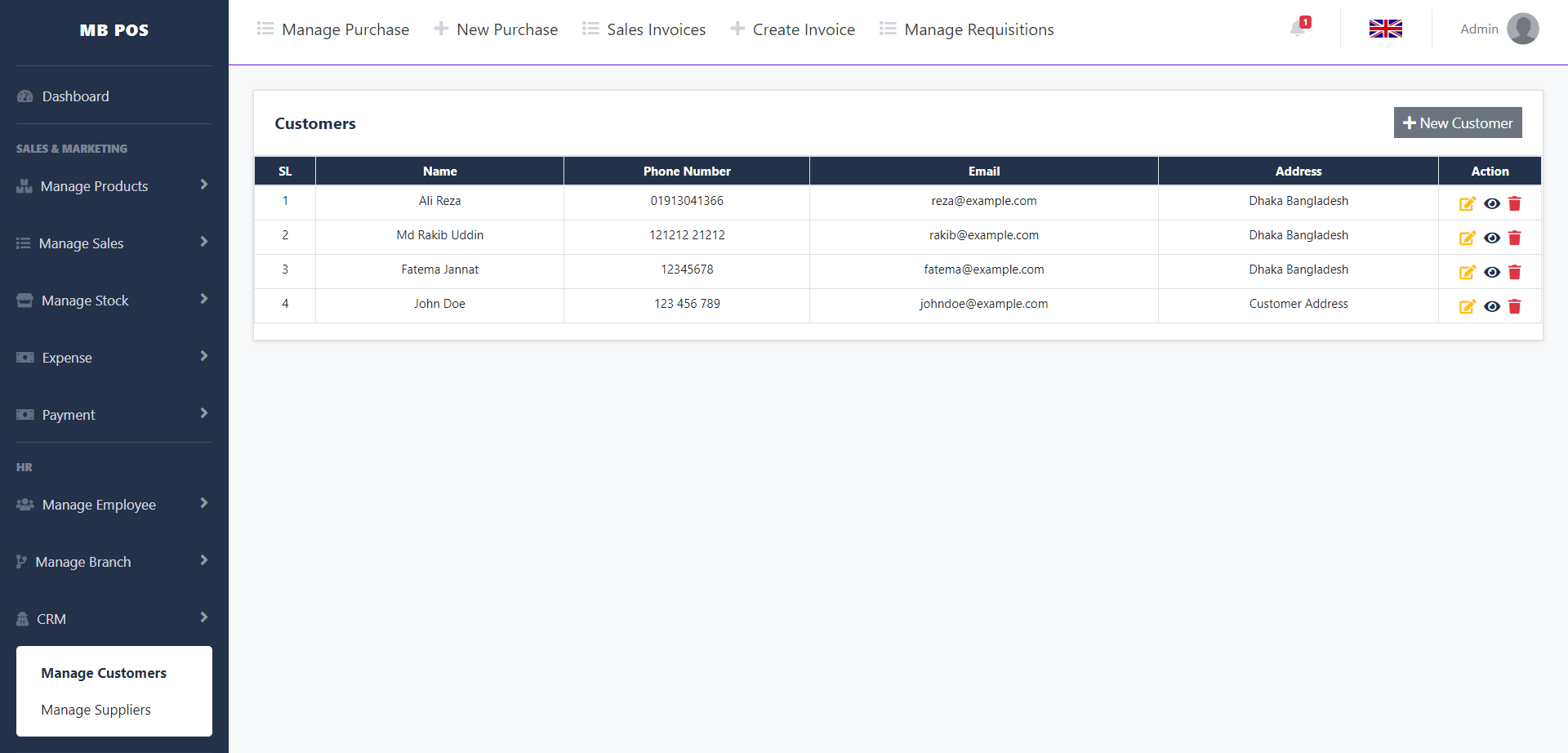The width and height of the screenshot is (1568, 753).
Task: Delete the Ali Reza customer
Action: 1514,203
